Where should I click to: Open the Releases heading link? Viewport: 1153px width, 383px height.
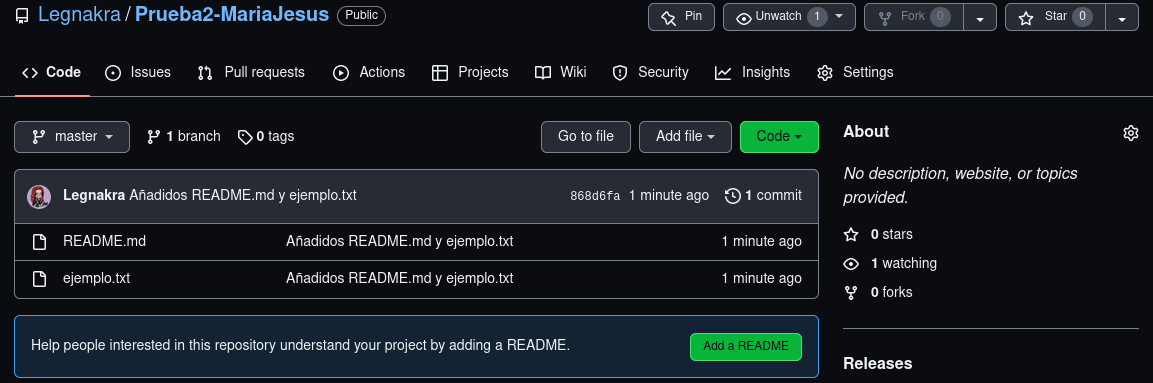(877, 364)
